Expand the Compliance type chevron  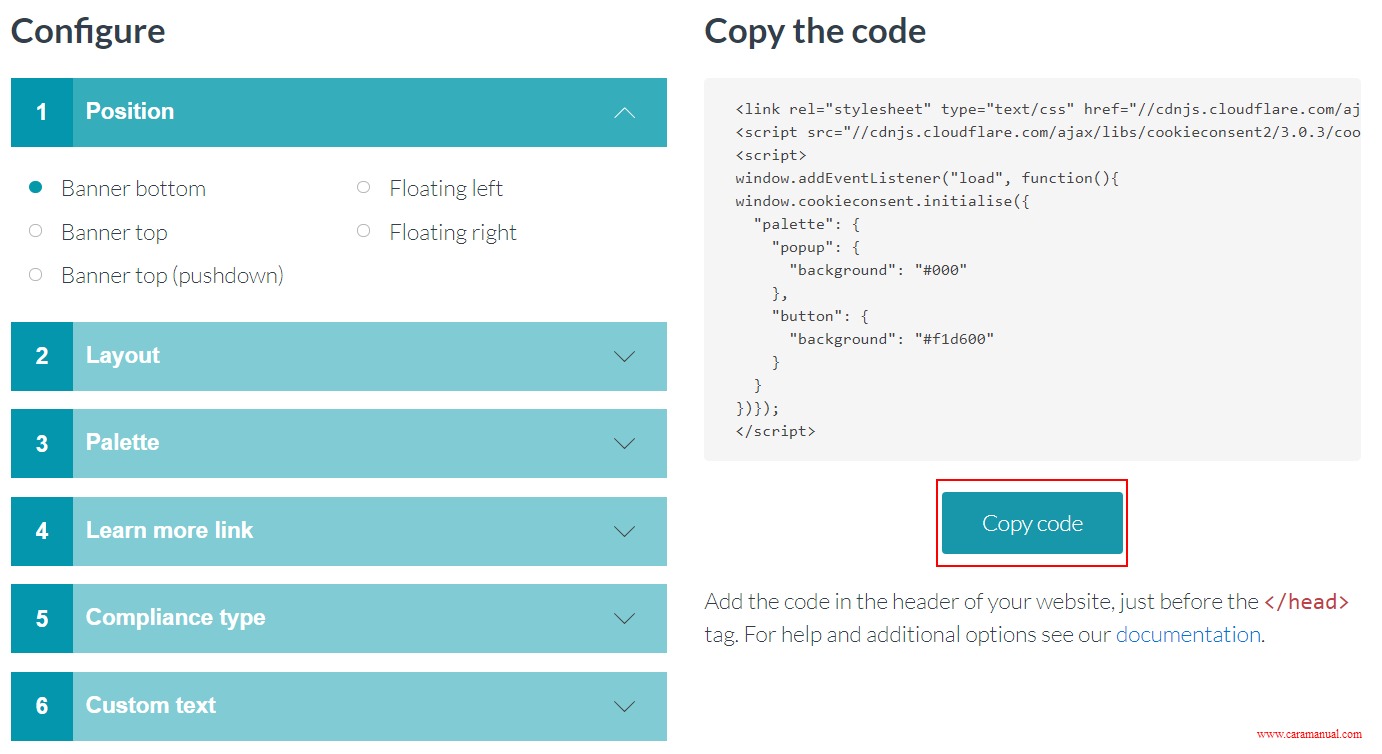tap(624, 618)
